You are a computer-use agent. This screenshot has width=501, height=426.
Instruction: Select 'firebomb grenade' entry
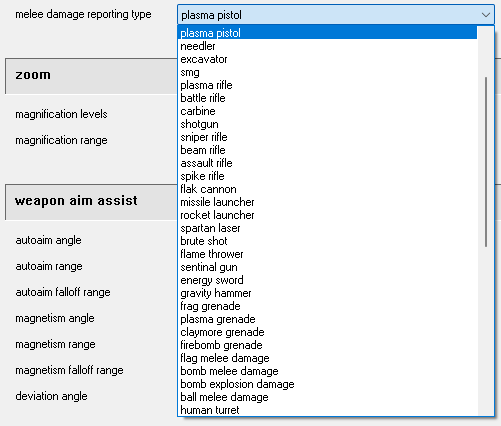(328, 345)
